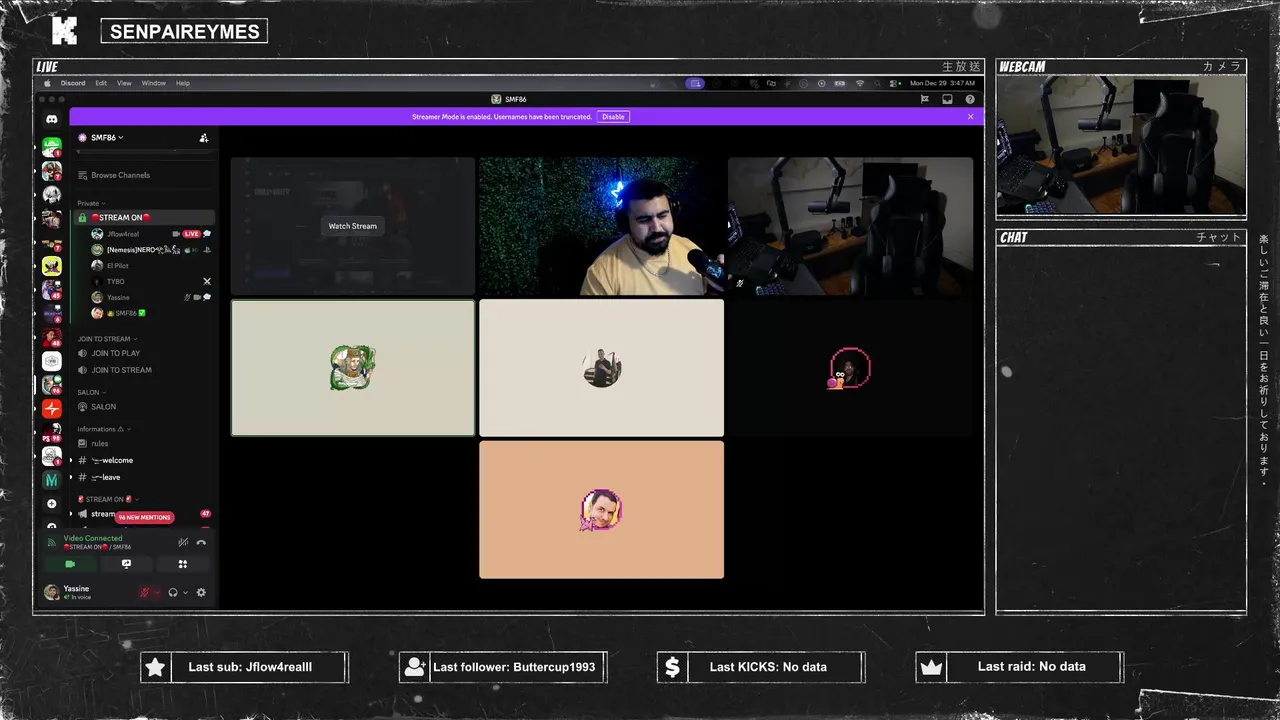Click the purple screen-sharing indicator in menu bar
The image size is (1280, 720).
694,83
